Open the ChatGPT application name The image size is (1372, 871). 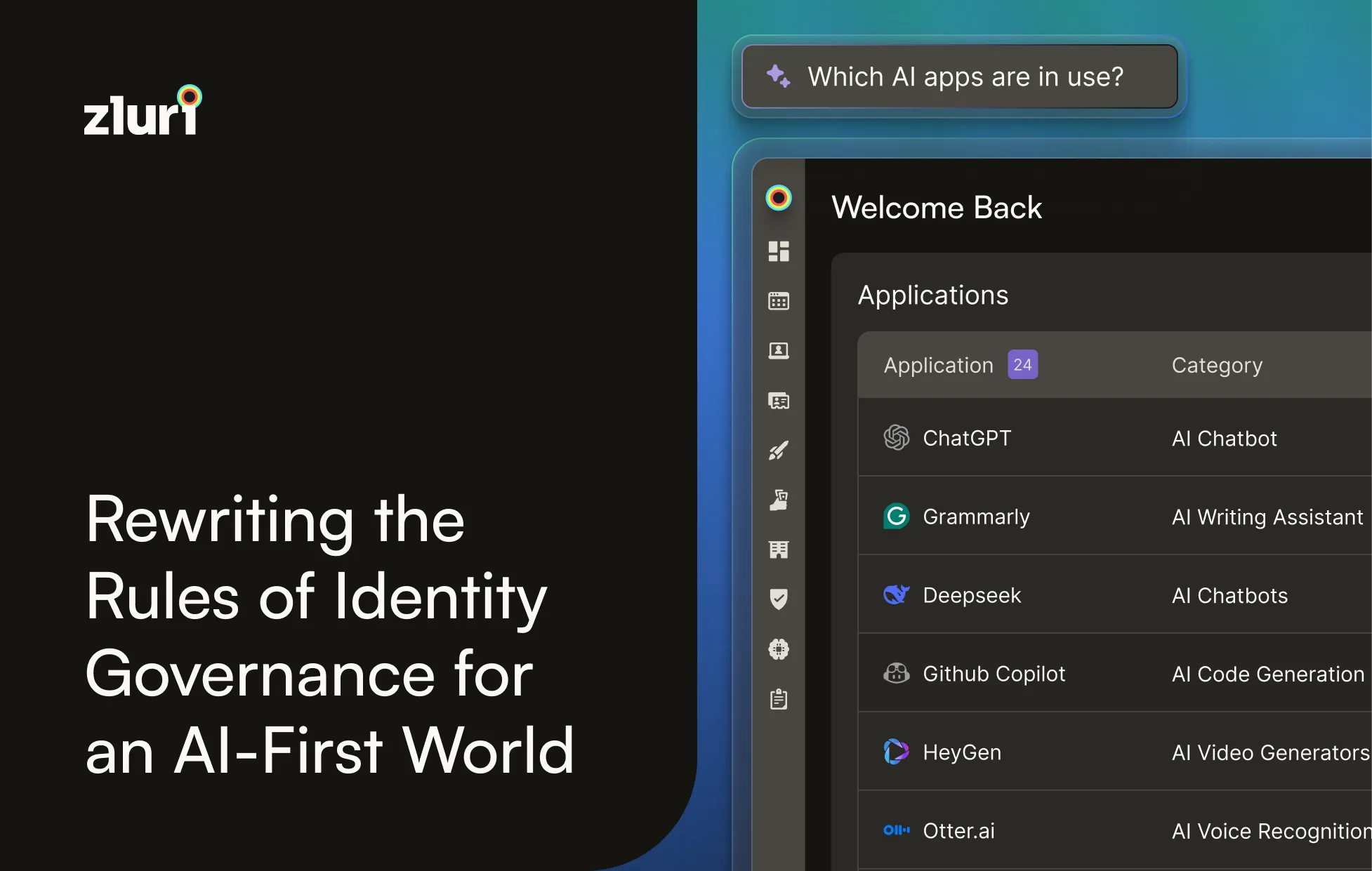(967, 438)
